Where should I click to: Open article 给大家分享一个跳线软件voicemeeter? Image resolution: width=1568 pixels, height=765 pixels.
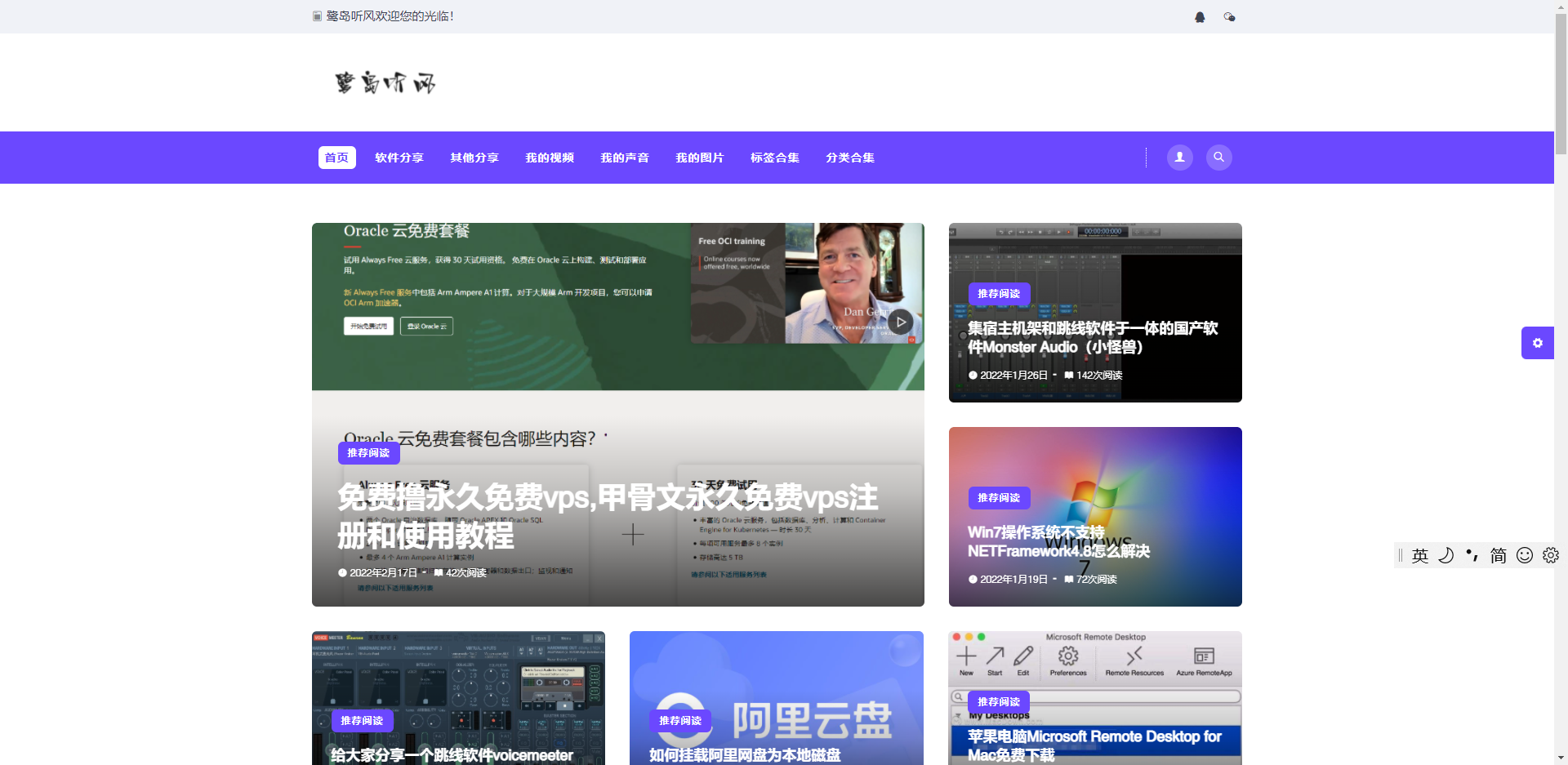tap(452, 755)
